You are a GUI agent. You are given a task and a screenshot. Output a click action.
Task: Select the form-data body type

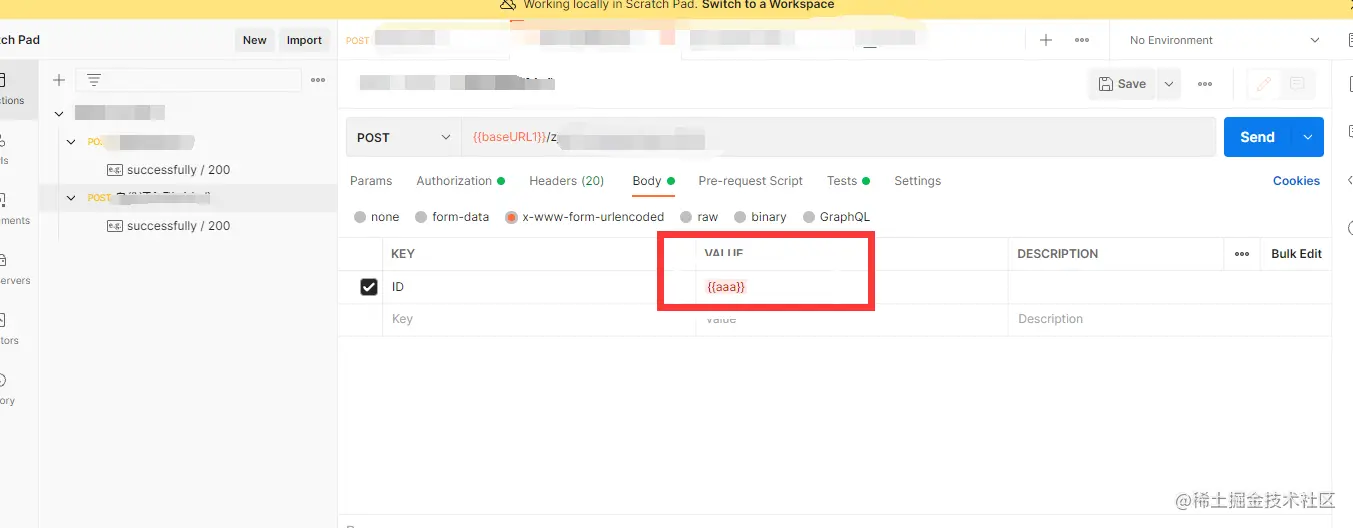point(452,217)
